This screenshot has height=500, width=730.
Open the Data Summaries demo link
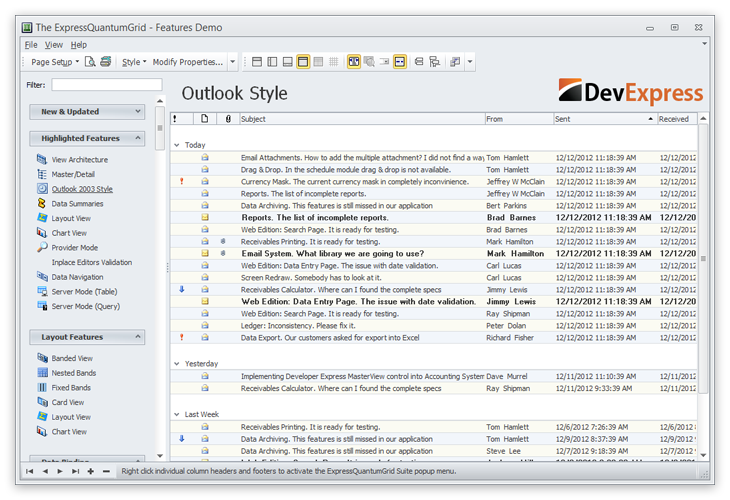point(77,204)
